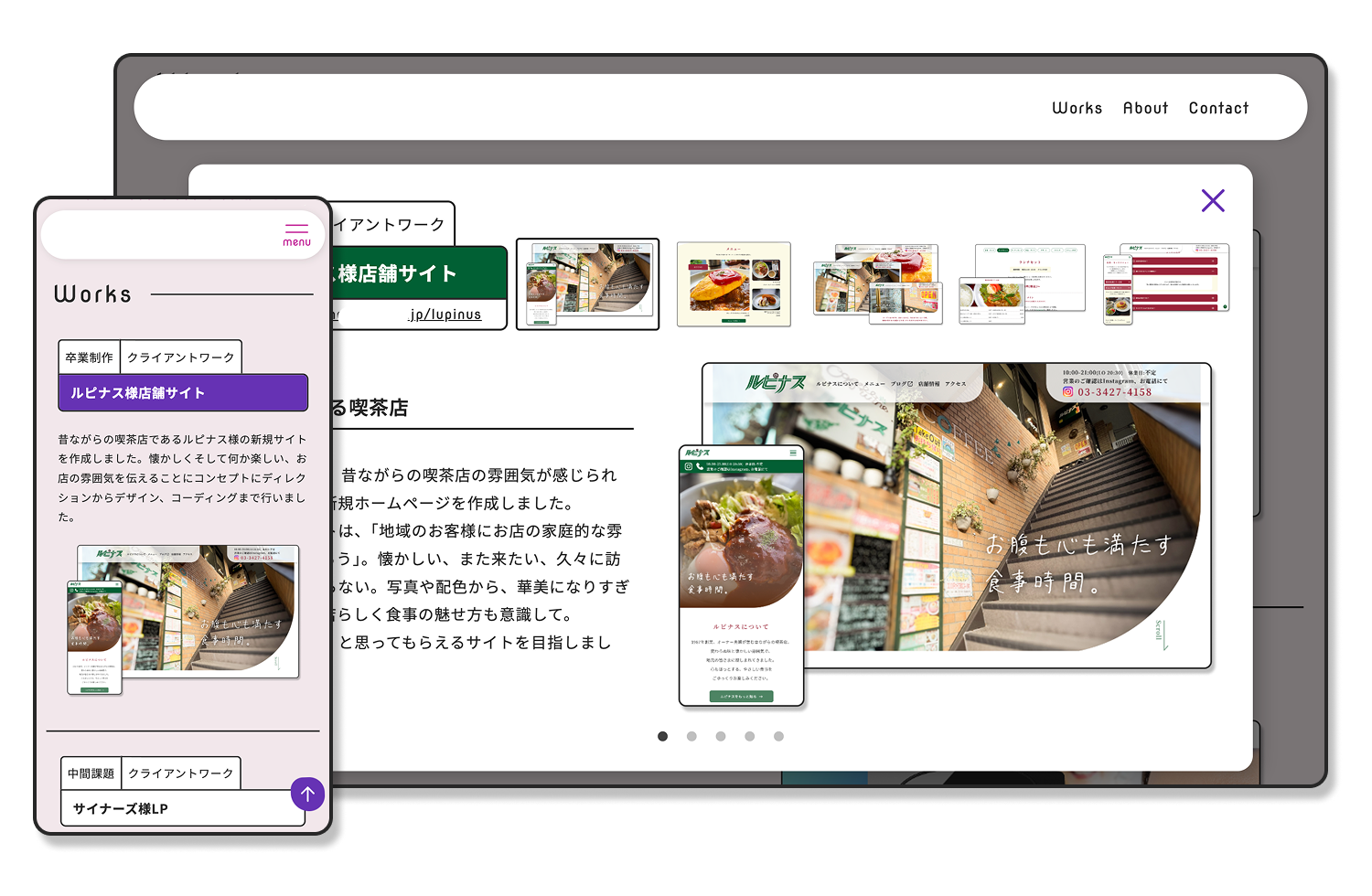1372x896 pixels.
Task: Select the first storefront thumbnail in the carousel
Action: 587,283
